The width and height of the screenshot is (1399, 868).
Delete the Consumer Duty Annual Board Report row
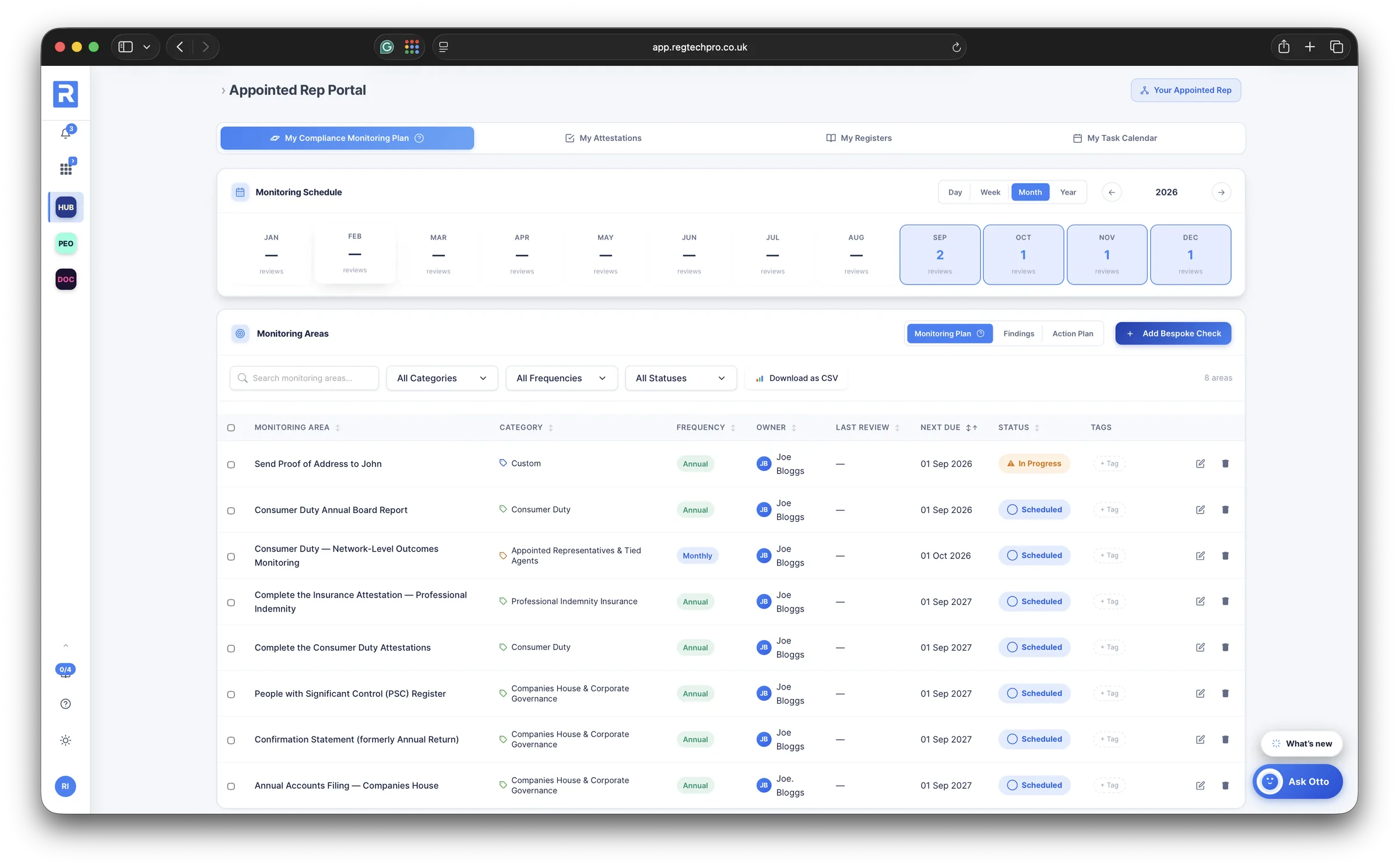pos(1225,509)
